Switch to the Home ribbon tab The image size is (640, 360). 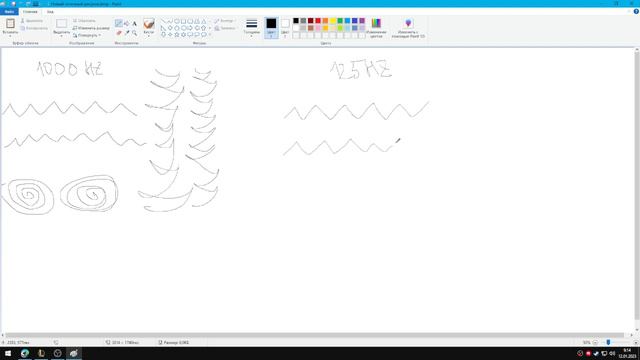tap(30, 12)
